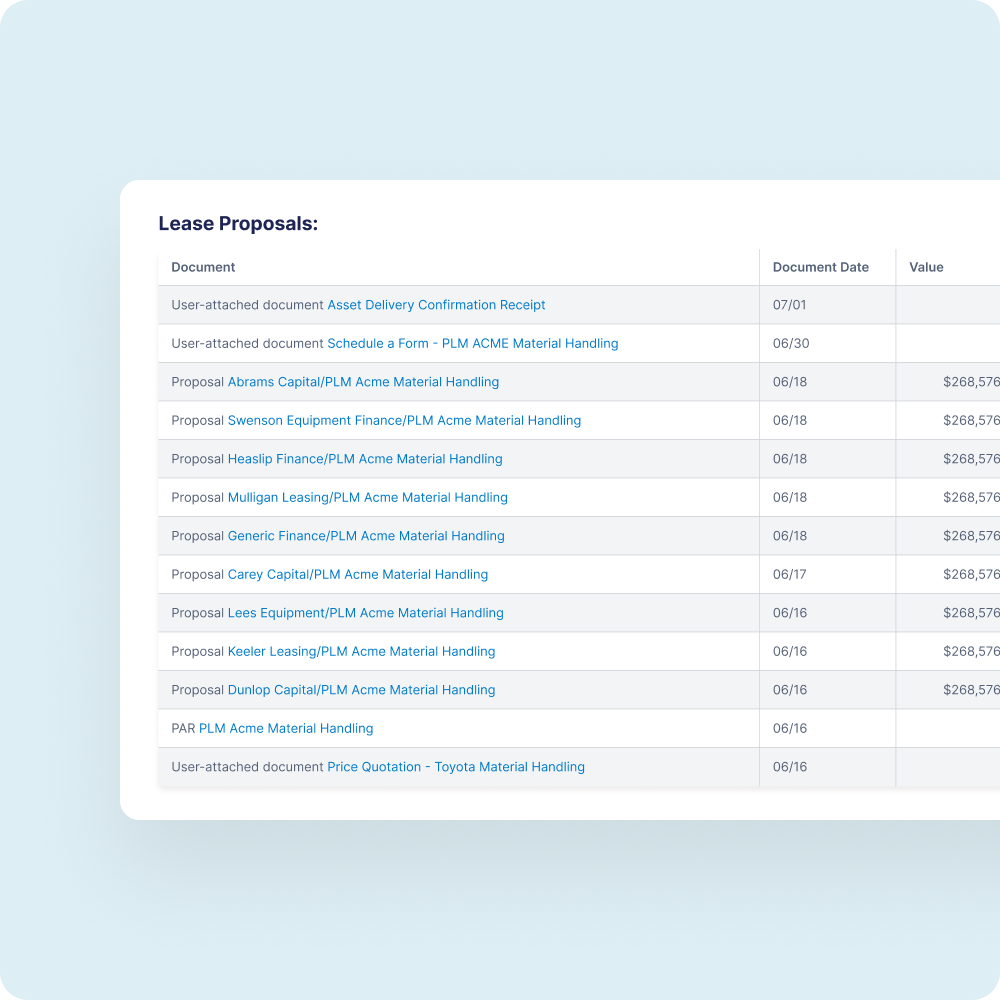The height and width of the screenshot is (1000, 1000).
Task: Open Heaslip Finance proposal link
Action: tap(365, 459)
